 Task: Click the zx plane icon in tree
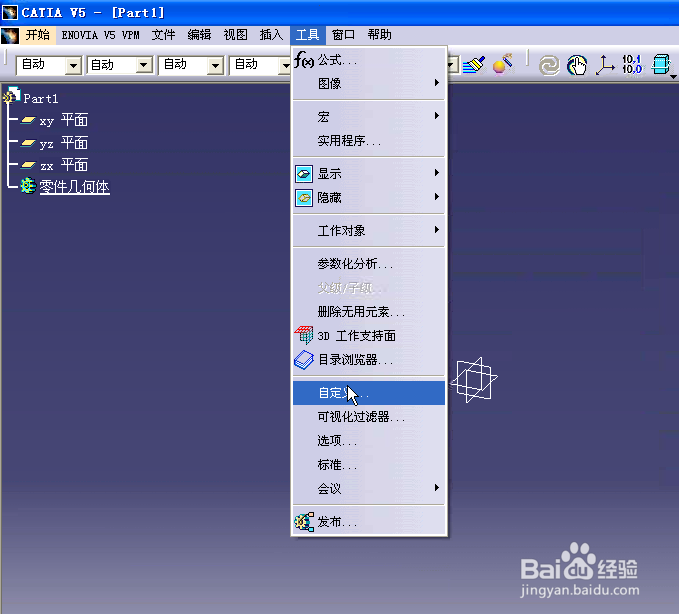(28, 165)
